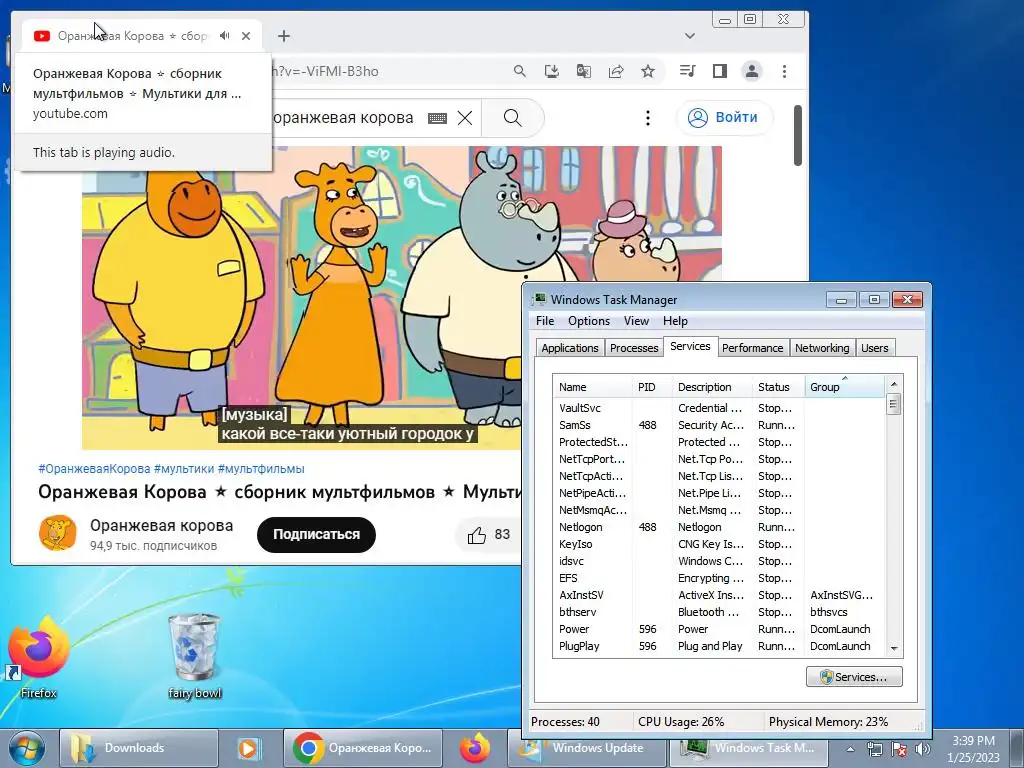This screenshot has height=768, width=1024.
Task: Switch to the Performance tab
Action: tap(752, 348)
